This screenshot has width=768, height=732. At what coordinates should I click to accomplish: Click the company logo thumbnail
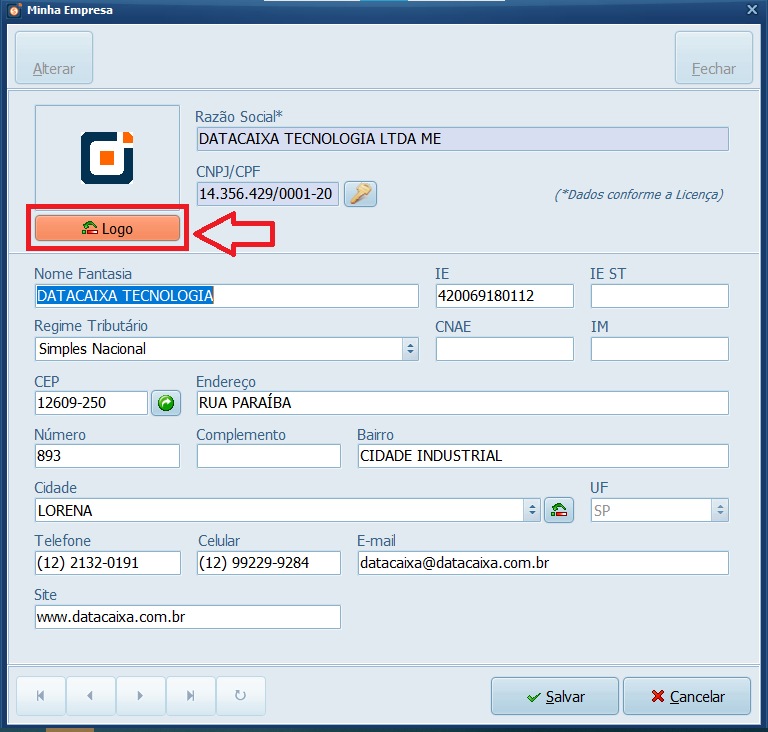(x=107, y=156)
